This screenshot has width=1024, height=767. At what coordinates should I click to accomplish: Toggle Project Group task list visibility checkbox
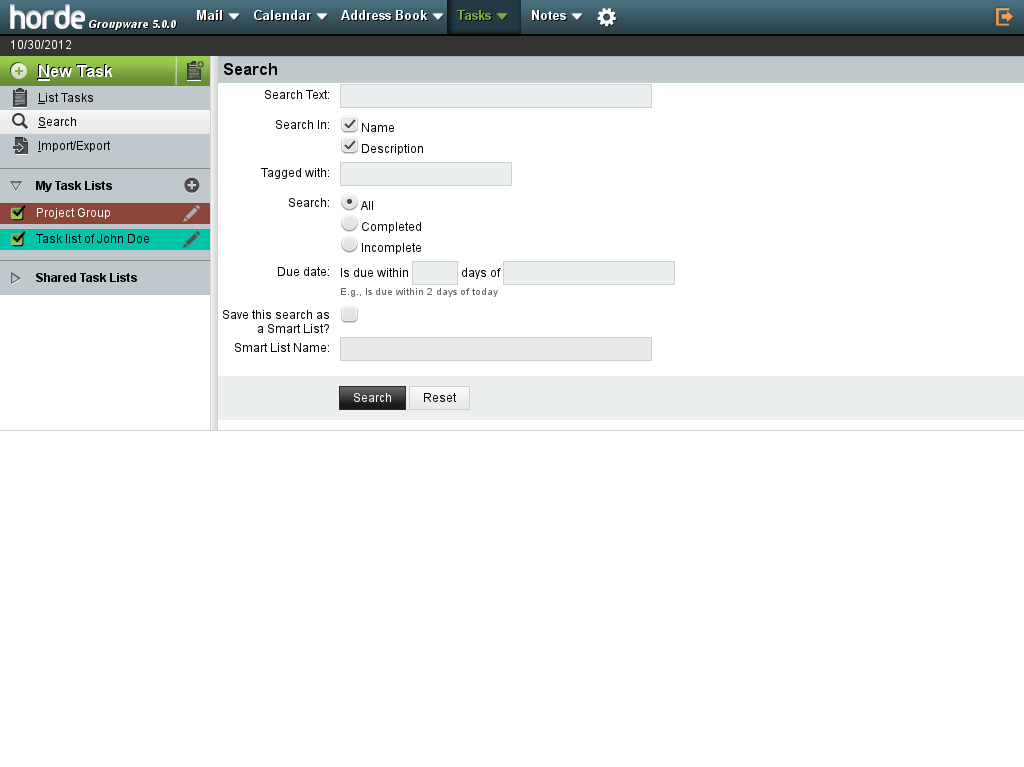[18, 213]
